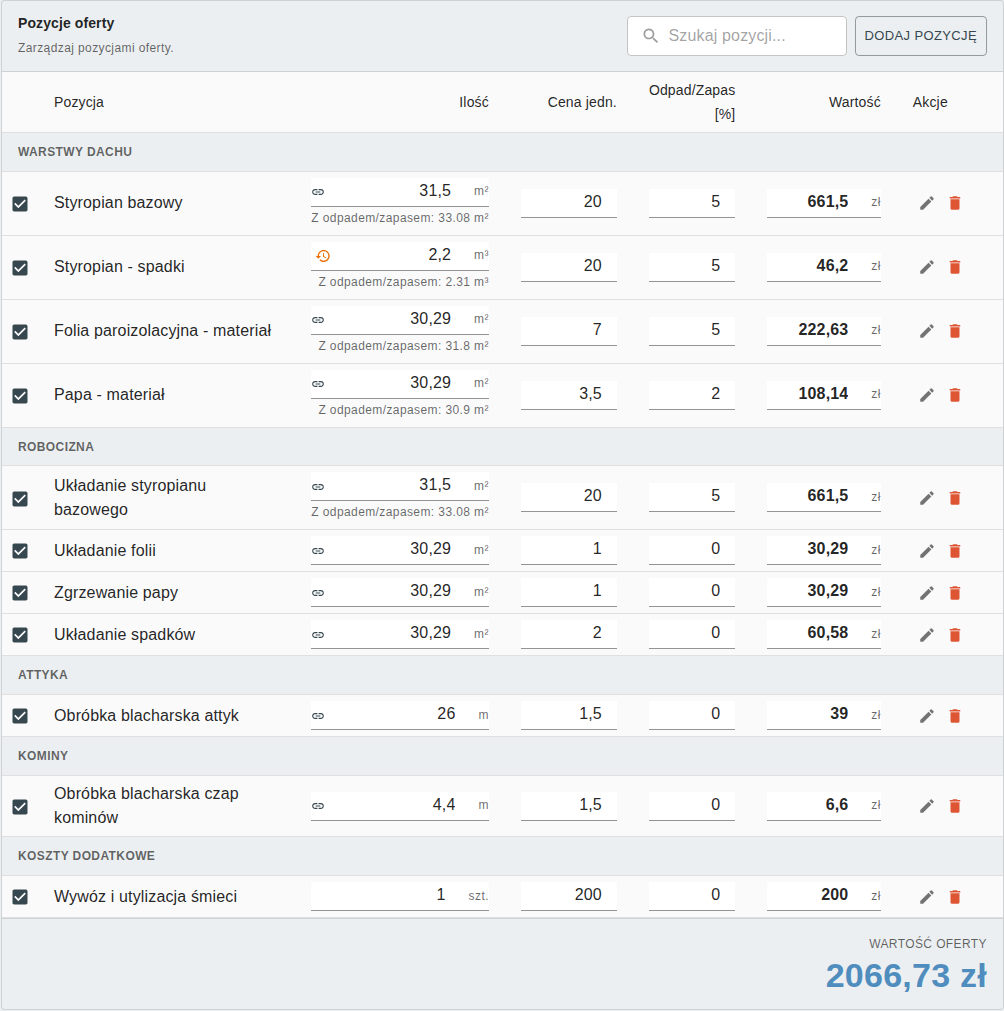Click link icon beside Papa - materiał quantity
The image size is (1004, 1011).
(318, 384)
